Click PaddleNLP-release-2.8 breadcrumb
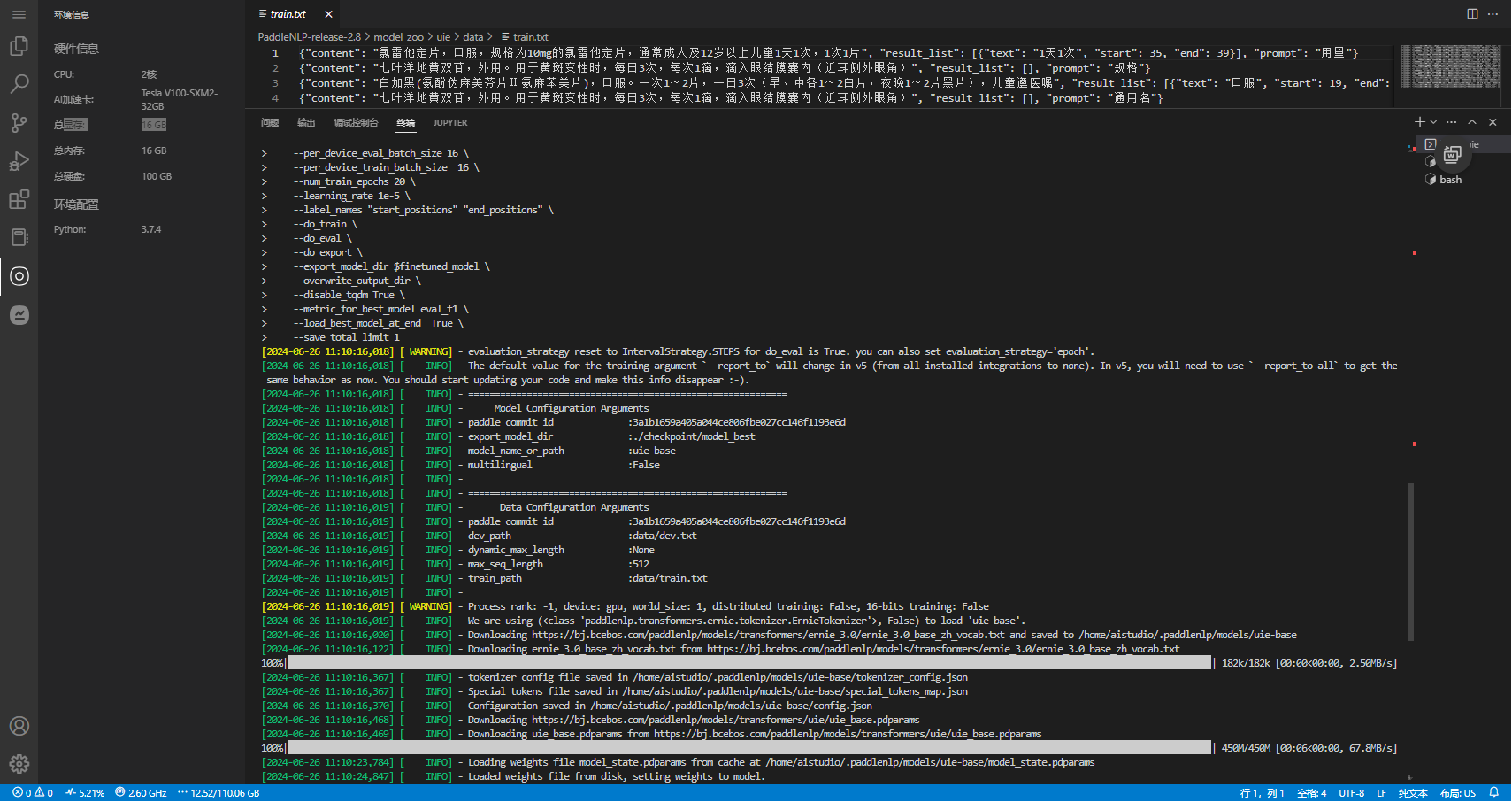 pos(309,37)
